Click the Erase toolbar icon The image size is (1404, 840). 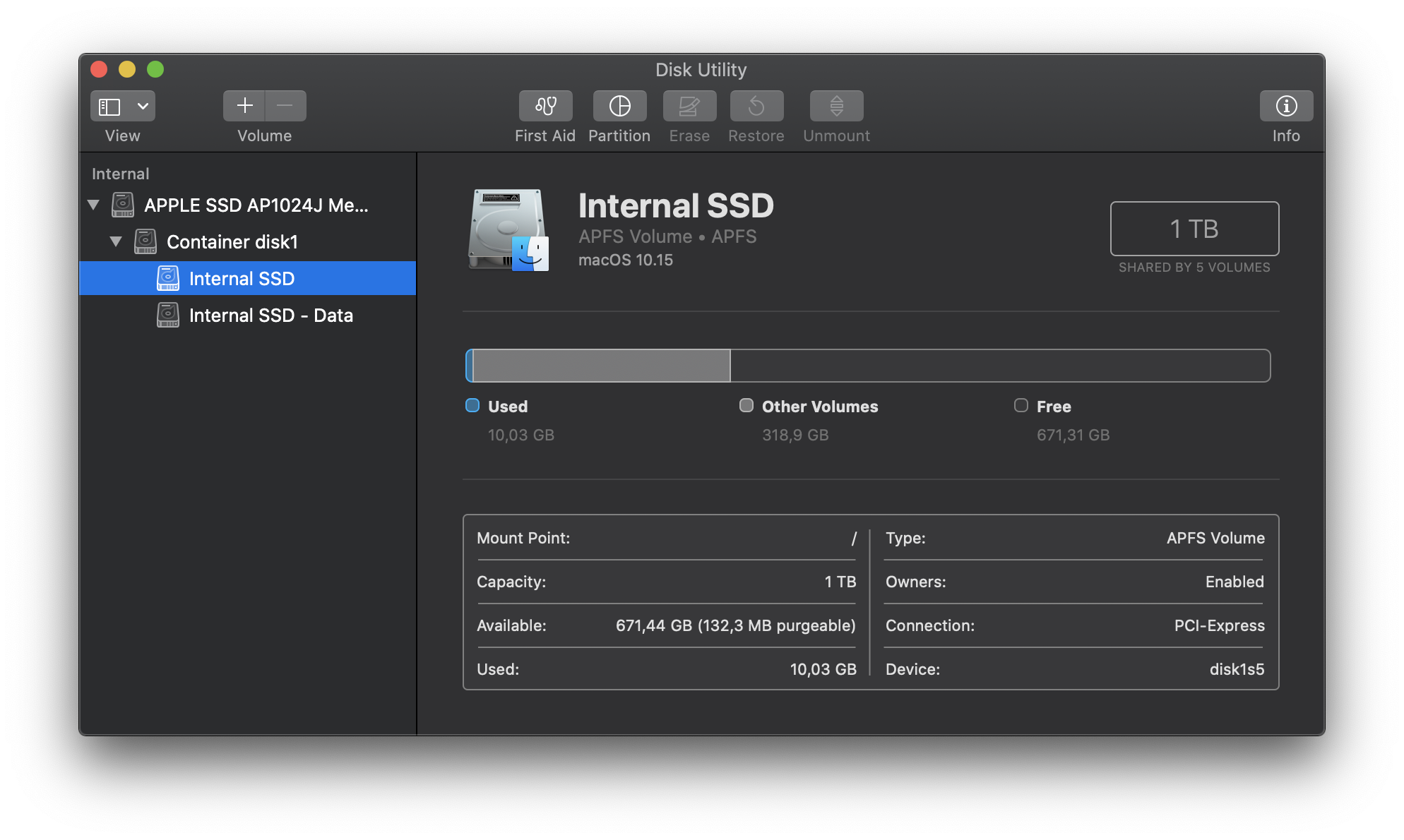point(689,106)
